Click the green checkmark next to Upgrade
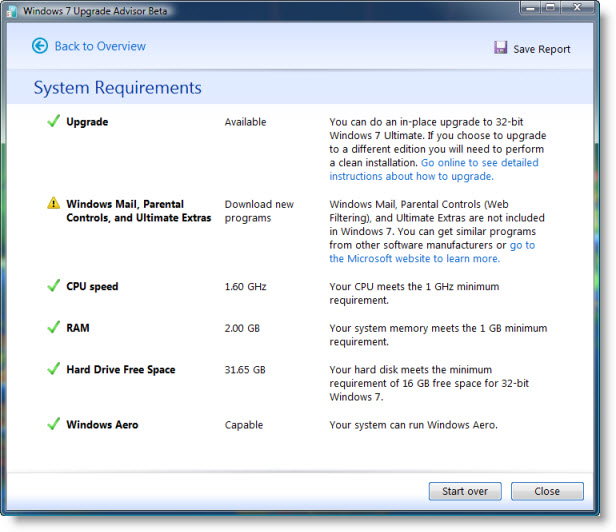Image resolution: width=616 pixels, height=532 pixels. [x=53, y=121]
